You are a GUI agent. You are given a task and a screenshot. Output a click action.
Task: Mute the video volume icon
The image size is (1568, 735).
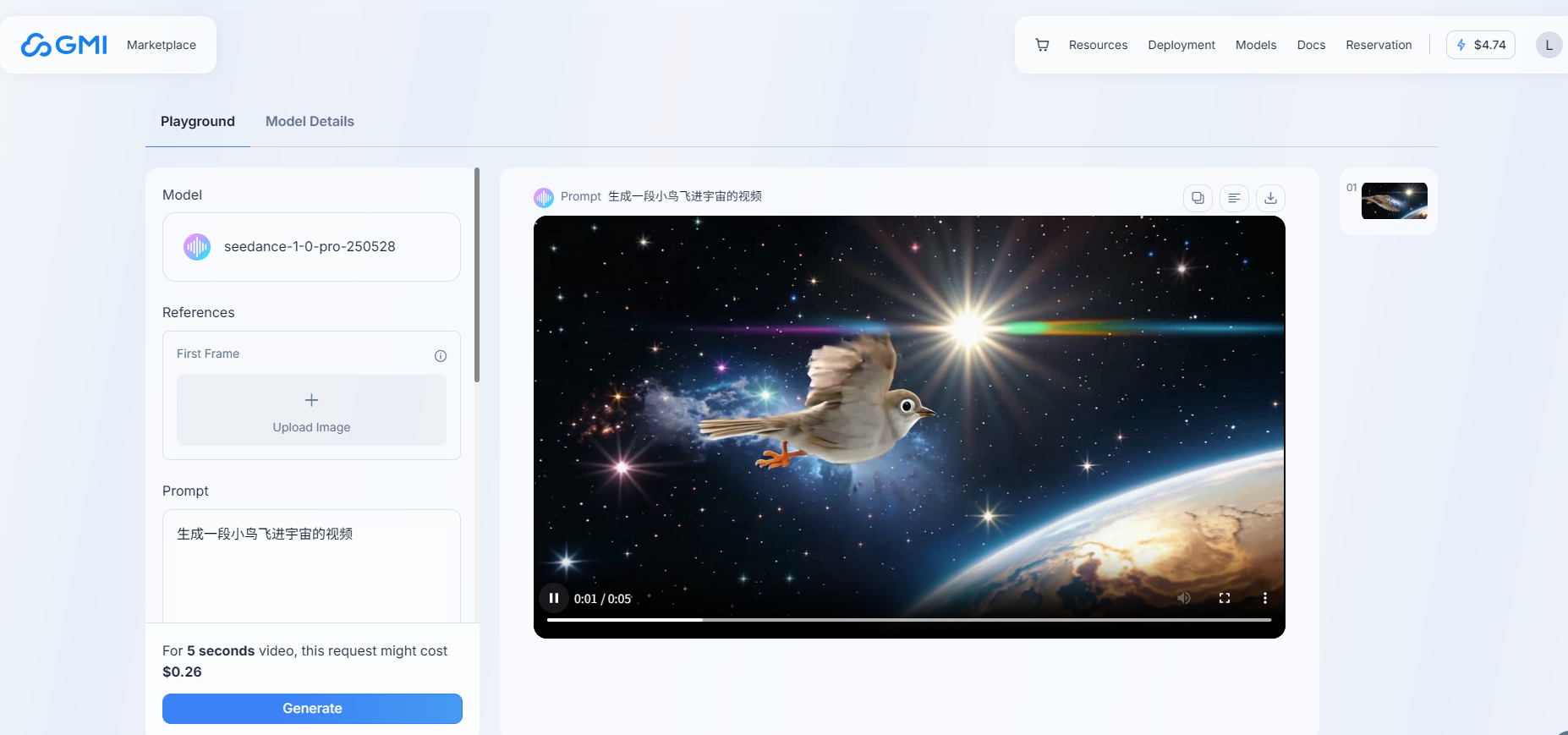point(1184,598)
